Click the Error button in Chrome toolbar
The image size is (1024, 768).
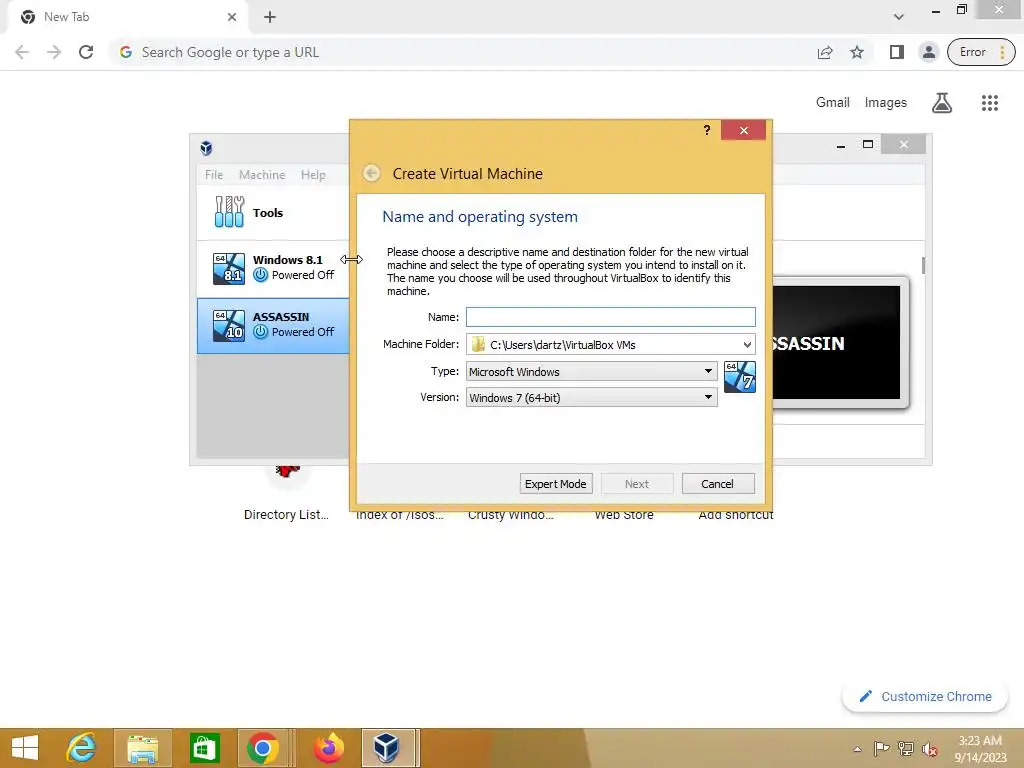(981, 52)
